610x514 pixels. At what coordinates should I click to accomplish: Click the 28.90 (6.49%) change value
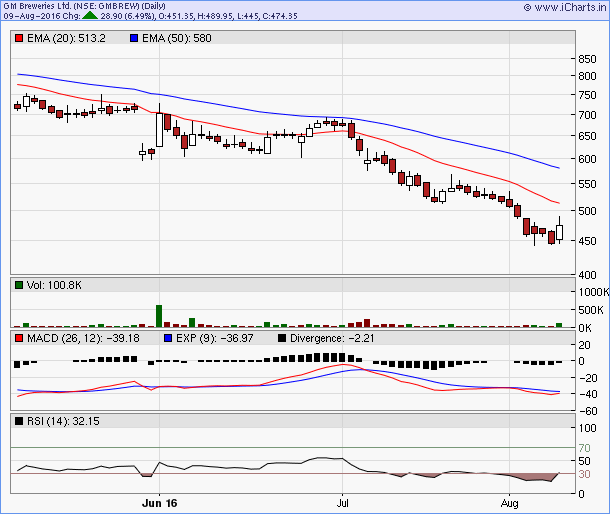pos(128,16)
